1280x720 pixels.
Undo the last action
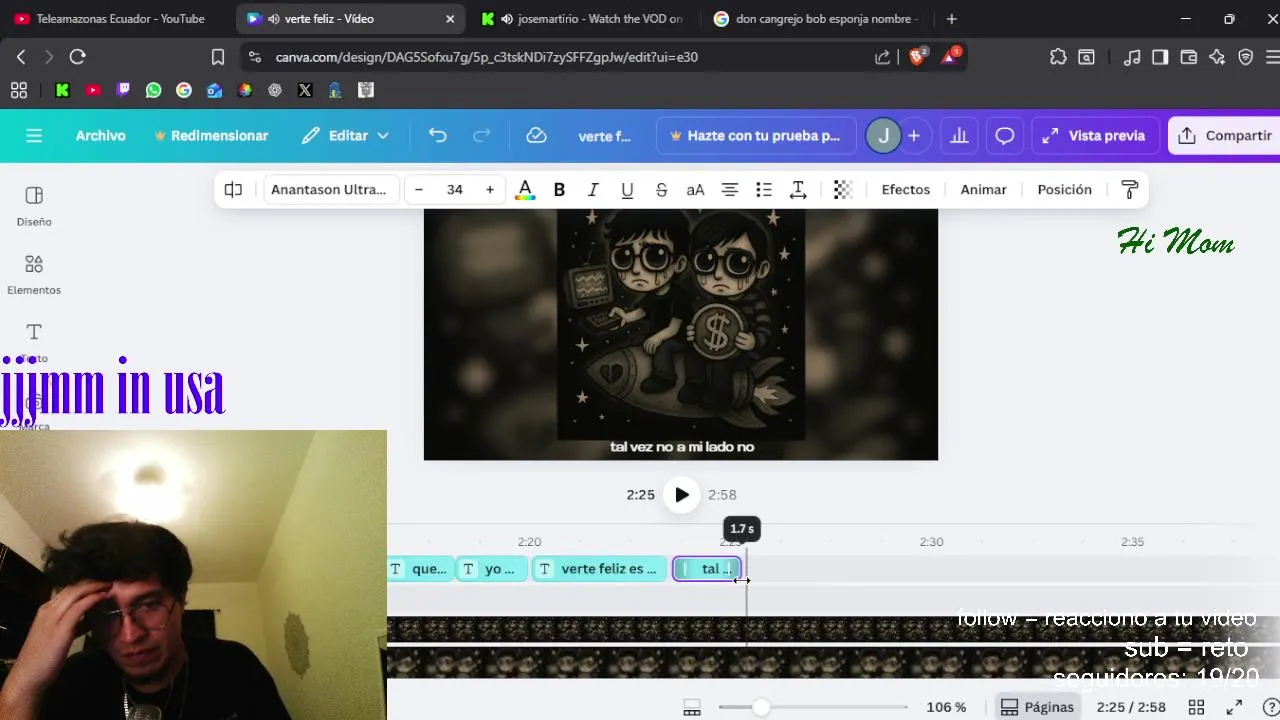pyautogui.click(x=437, y=136)
